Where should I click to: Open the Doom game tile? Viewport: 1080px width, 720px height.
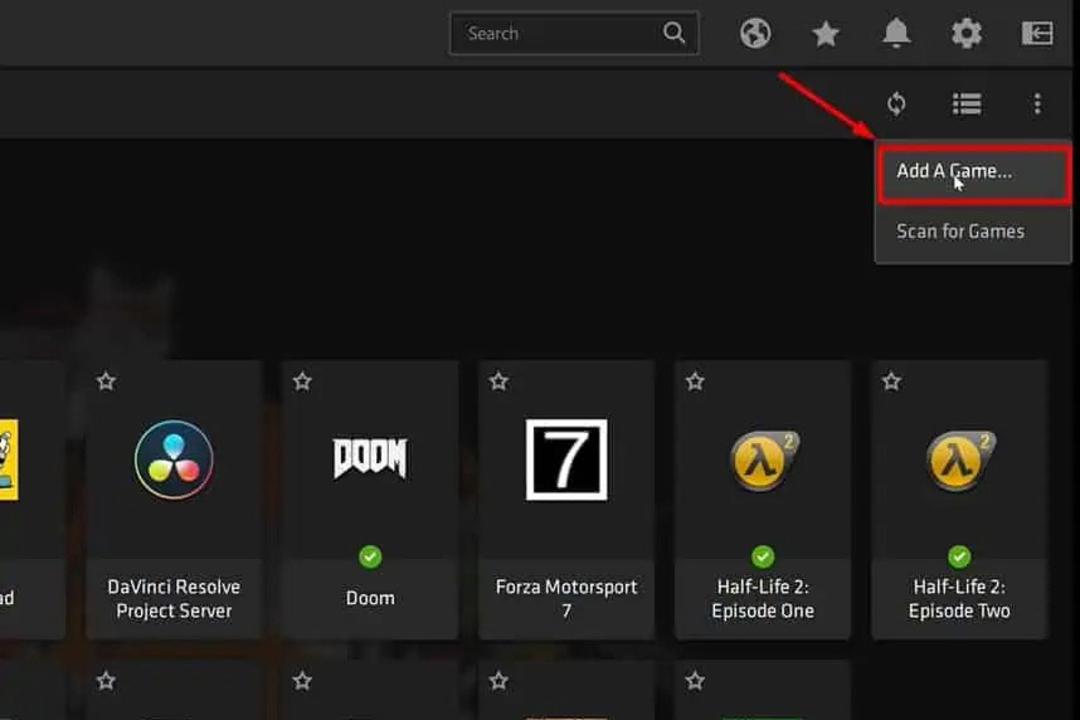tap(371, 500)
